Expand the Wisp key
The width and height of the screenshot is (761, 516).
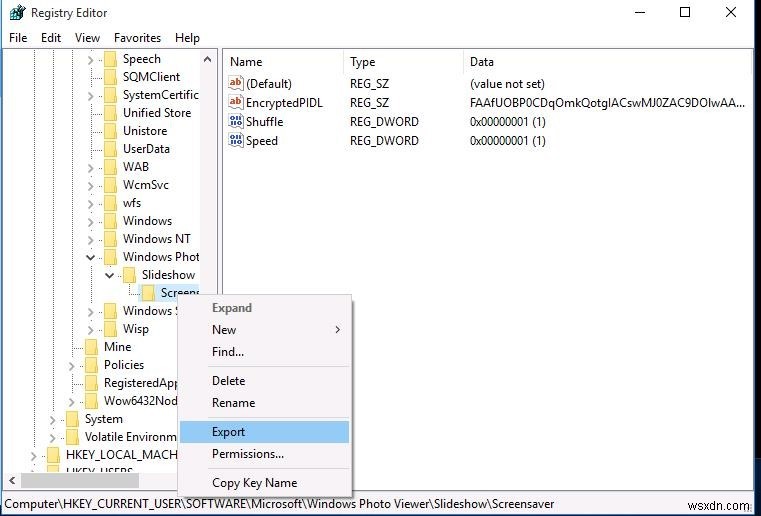[91, 330]
